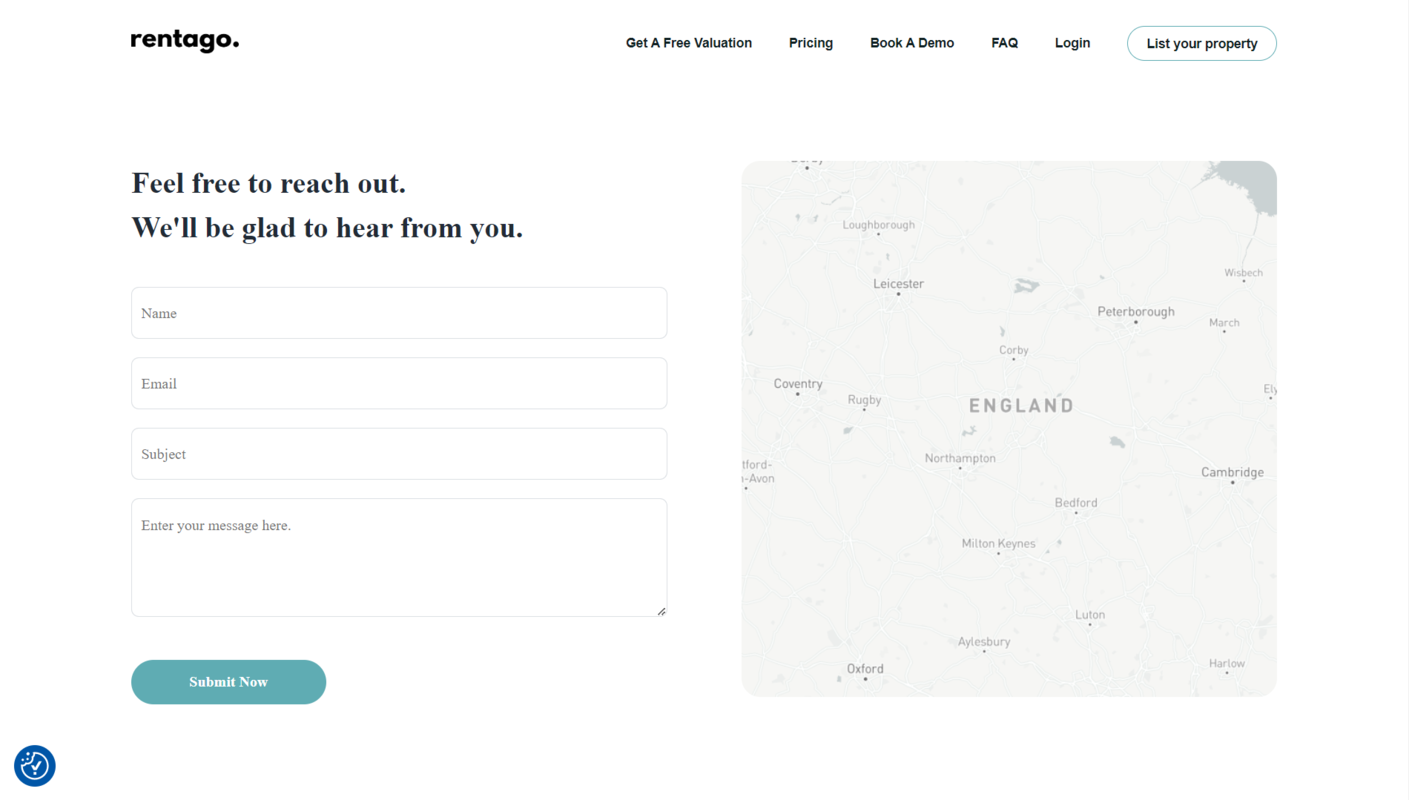
Task: Click the List your property button
Action: [x=1202, y=43]
